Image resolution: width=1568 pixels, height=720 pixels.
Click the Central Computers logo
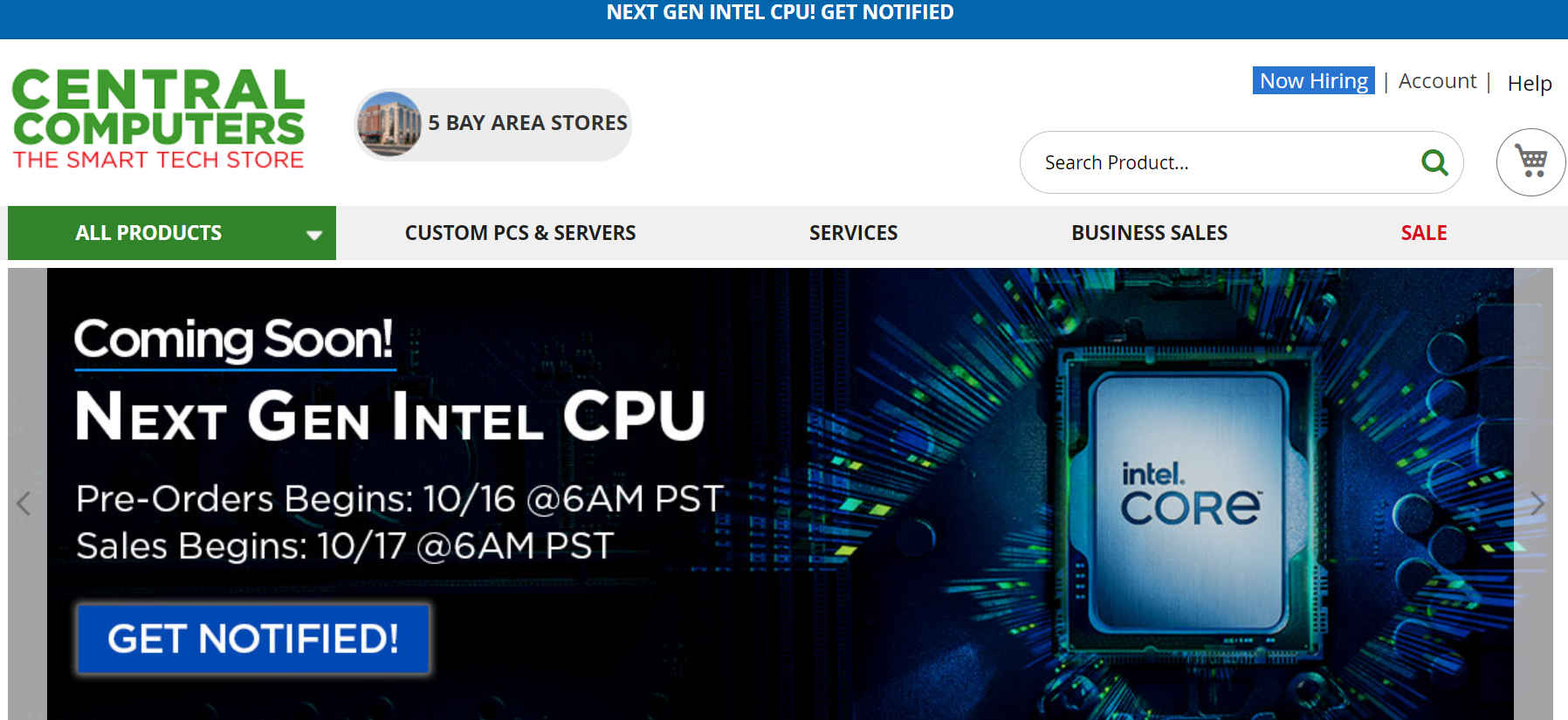(x=158, y=119)
